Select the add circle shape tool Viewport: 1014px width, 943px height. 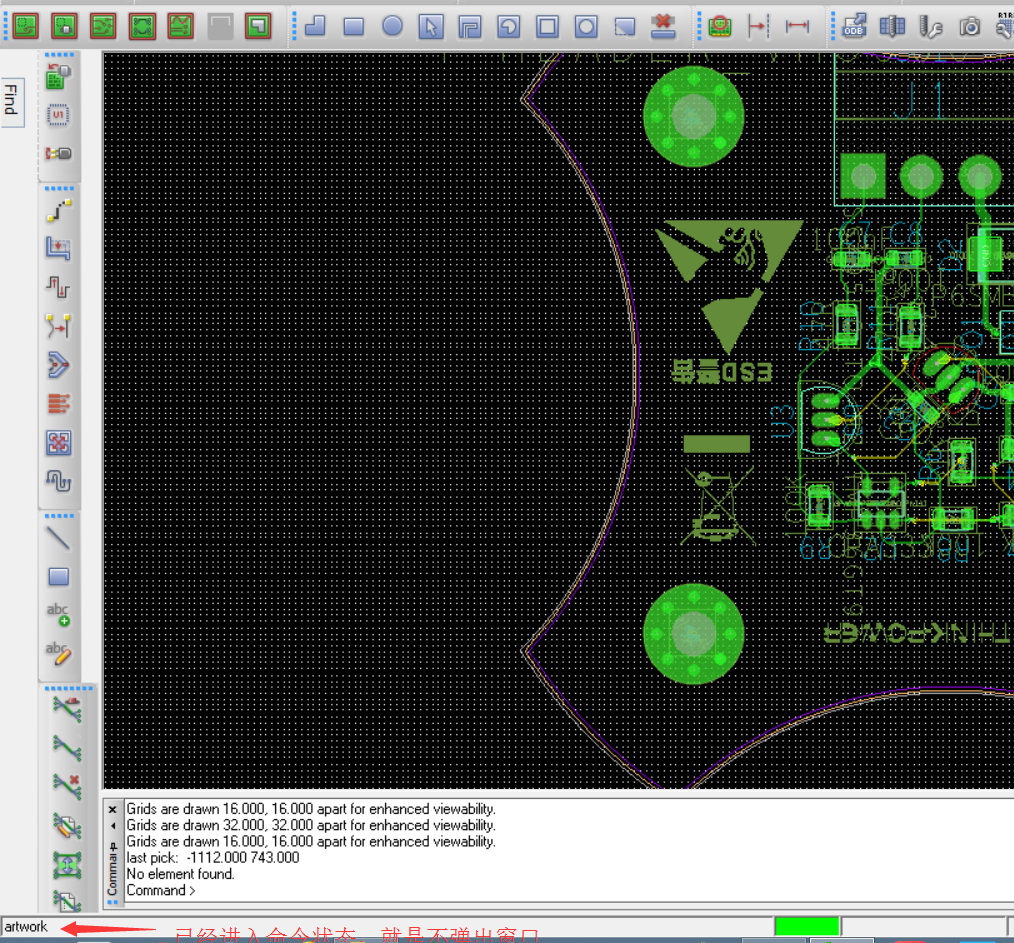(393, 27)
